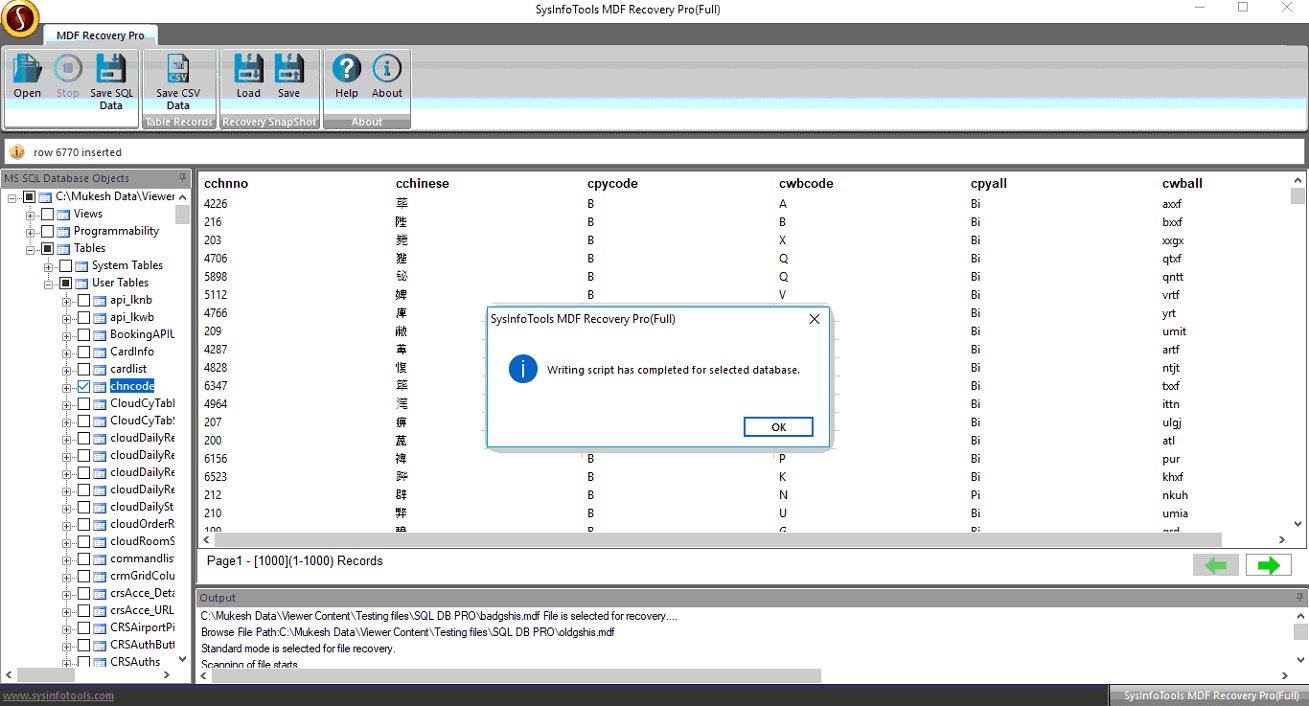Go to next page with green right arrow
The image size is (1309, 706).
point(1268,566)
